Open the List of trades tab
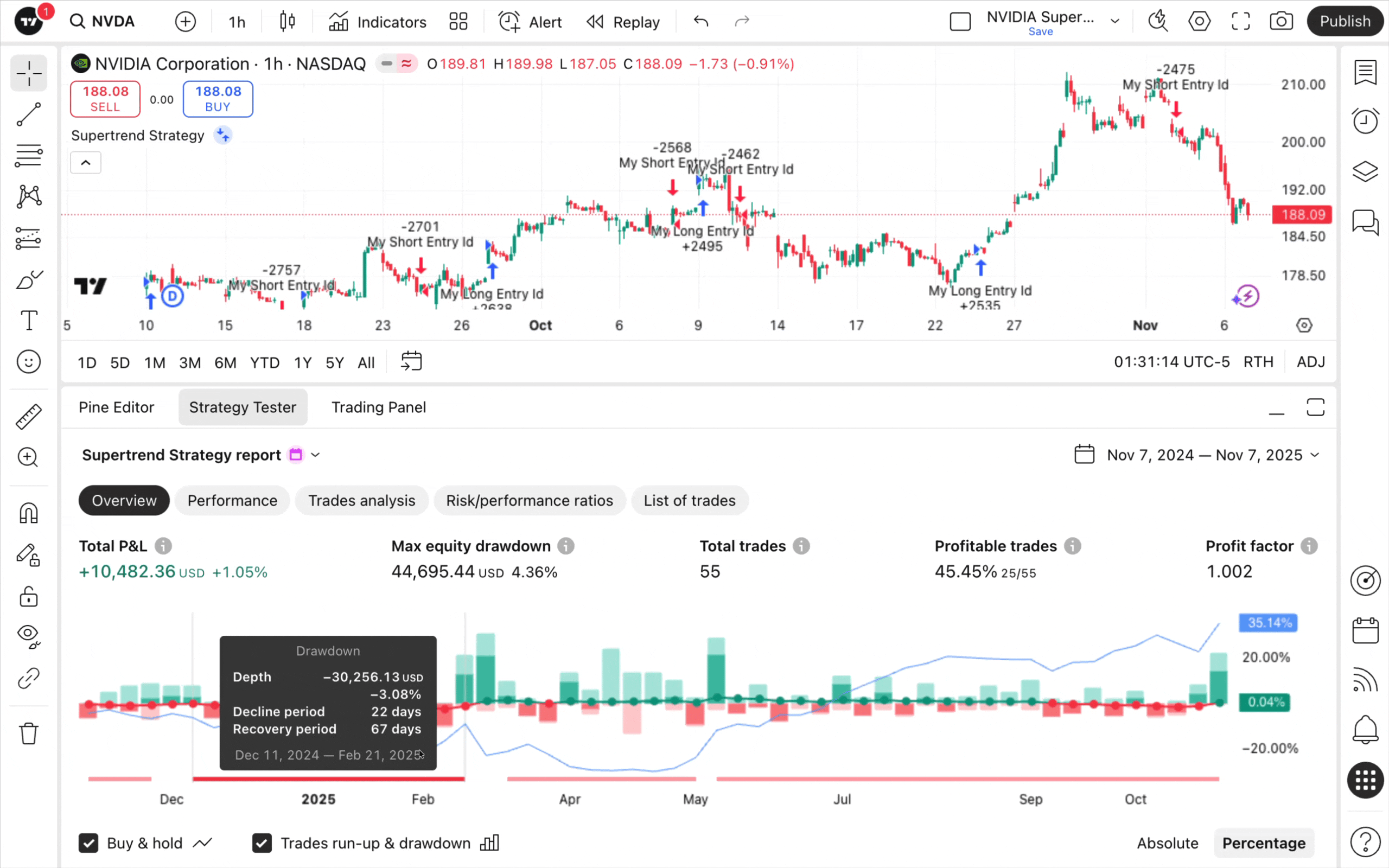 coord(689,500)
